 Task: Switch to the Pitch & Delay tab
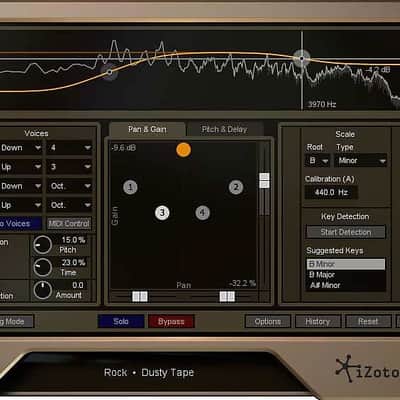pyautogui.click(x=225, y=129)
